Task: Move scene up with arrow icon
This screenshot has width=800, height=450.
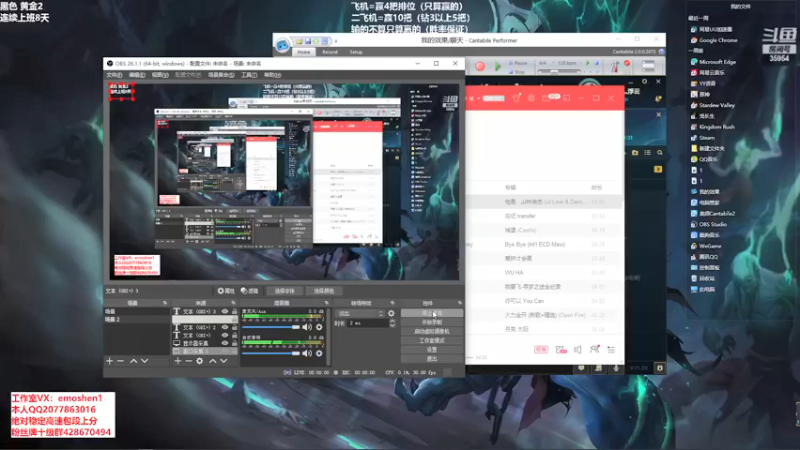Action: (x=133, y=361)
